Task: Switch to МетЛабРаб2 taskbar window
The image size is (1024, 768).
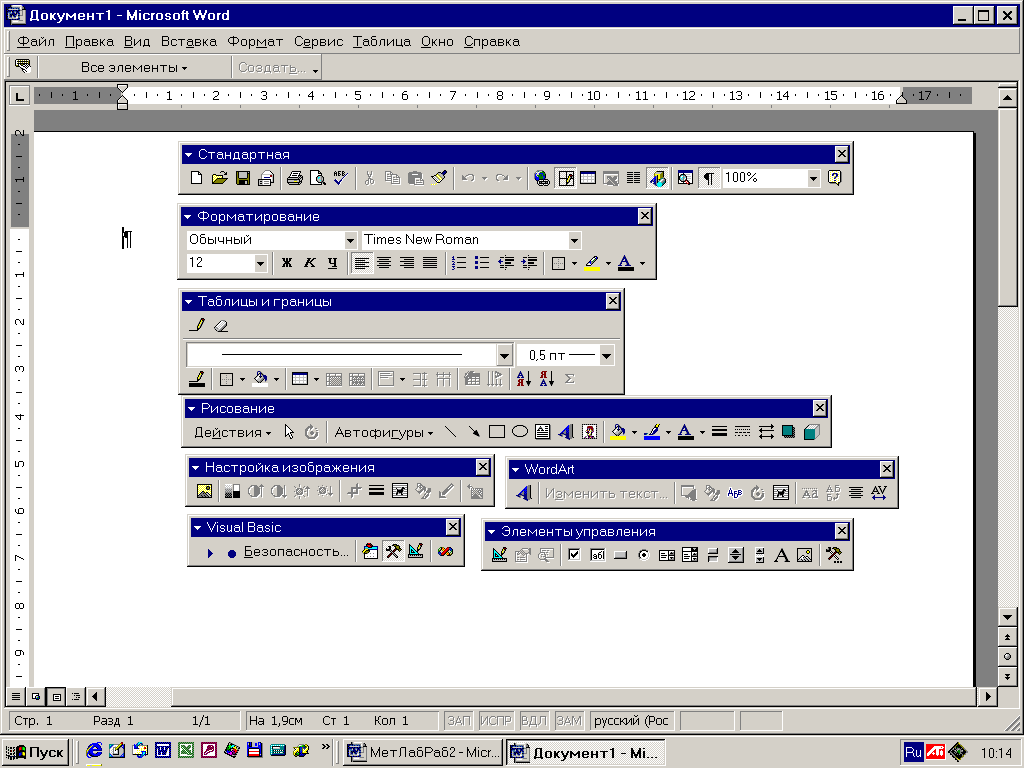Action: (424, 752)
